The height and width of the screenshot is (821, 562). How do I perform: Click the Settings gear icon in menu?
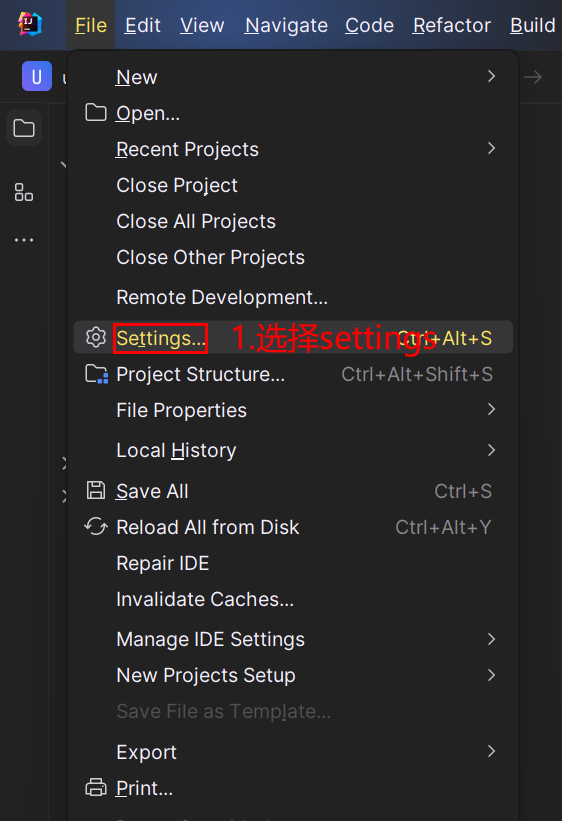(96, 338)
